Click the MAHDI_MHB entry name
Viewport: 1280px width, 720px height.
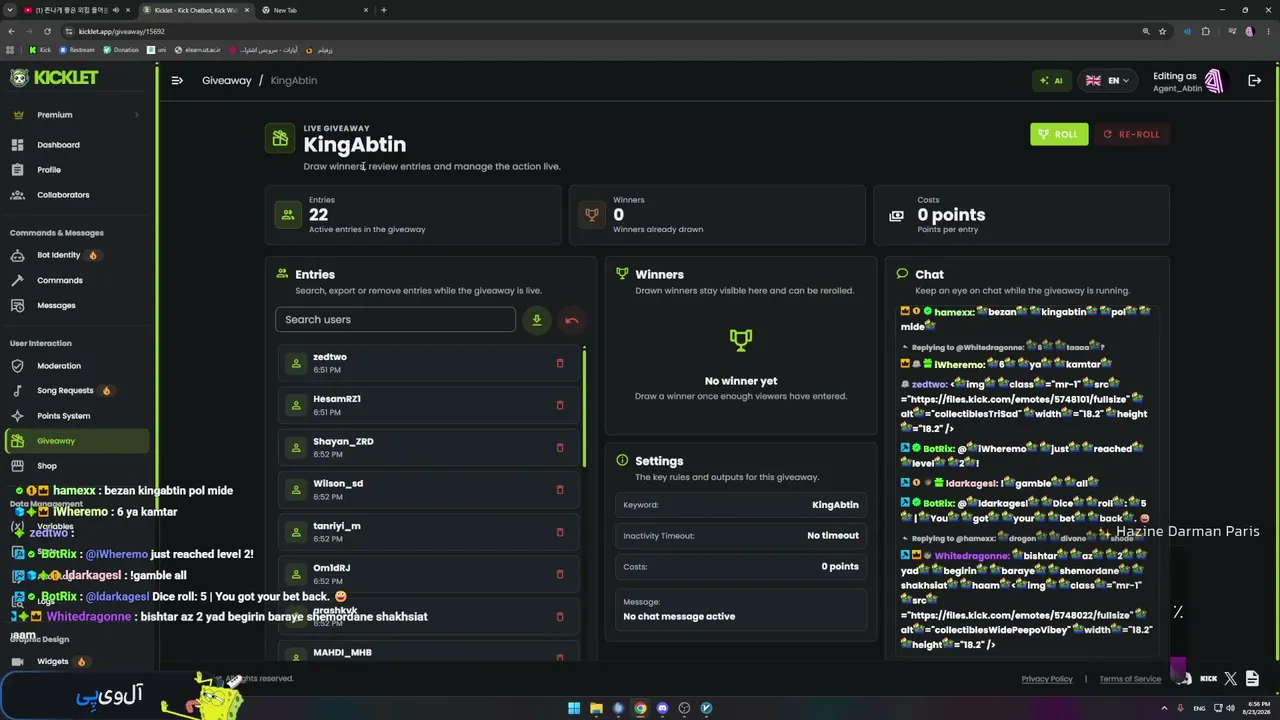point(342,652)
